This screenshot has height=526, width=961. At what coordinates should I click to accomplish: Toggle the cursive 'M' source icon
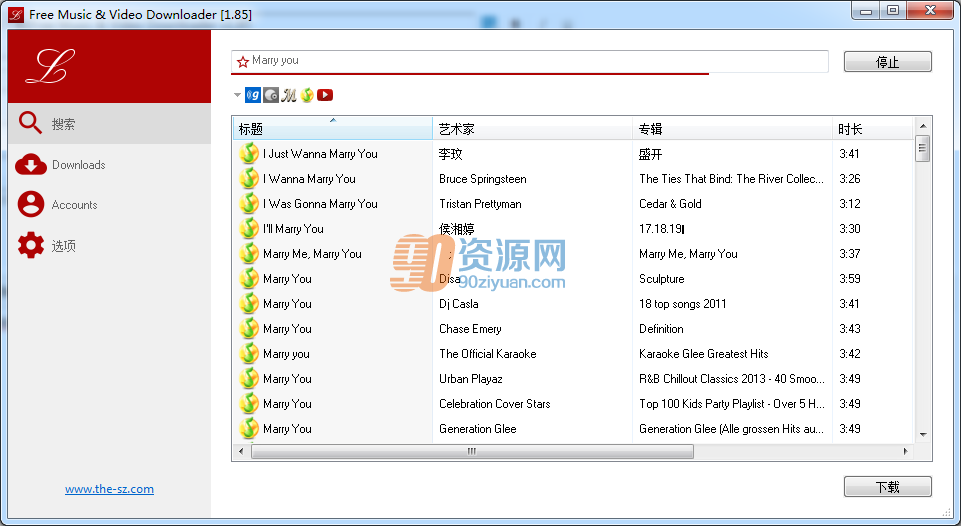(x=289, y=95)
